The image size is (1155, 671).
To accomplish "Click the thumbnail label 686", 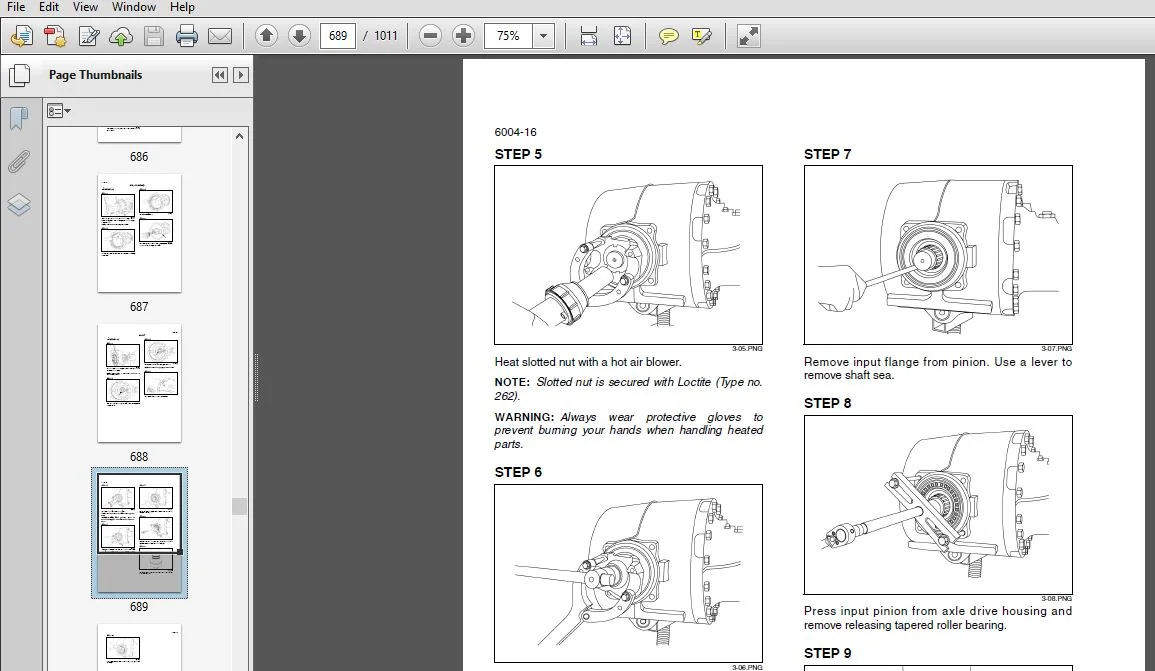I will pos(139,157).
